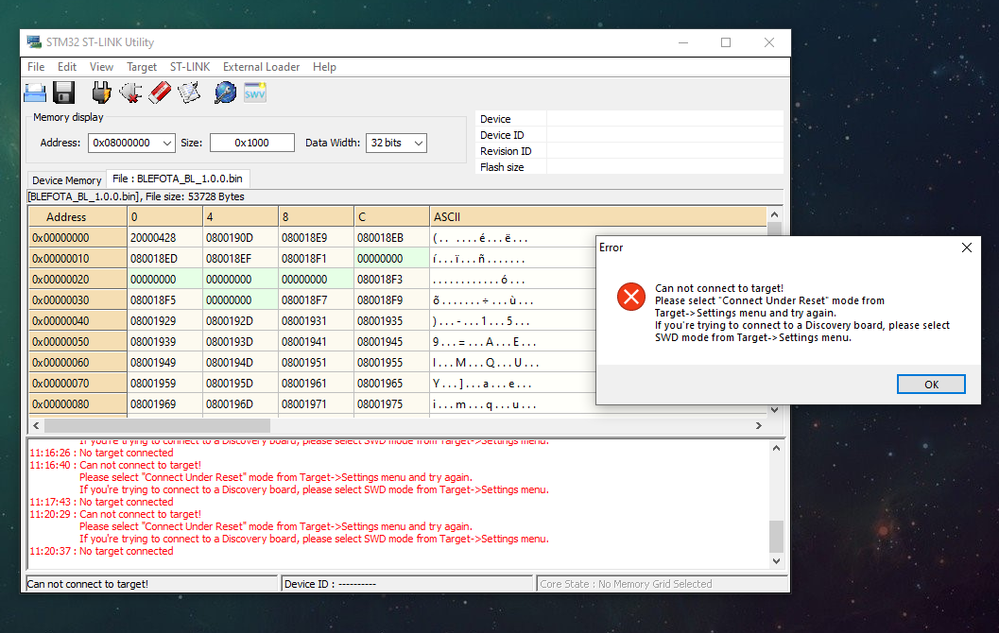
Task: Click OK in the Error dialog
Action: click(931, 384)
